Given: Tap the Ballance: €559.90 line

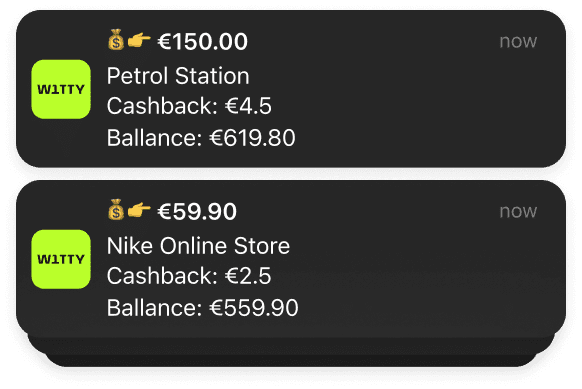Looking at the screenshot, I should click(203, 308).
